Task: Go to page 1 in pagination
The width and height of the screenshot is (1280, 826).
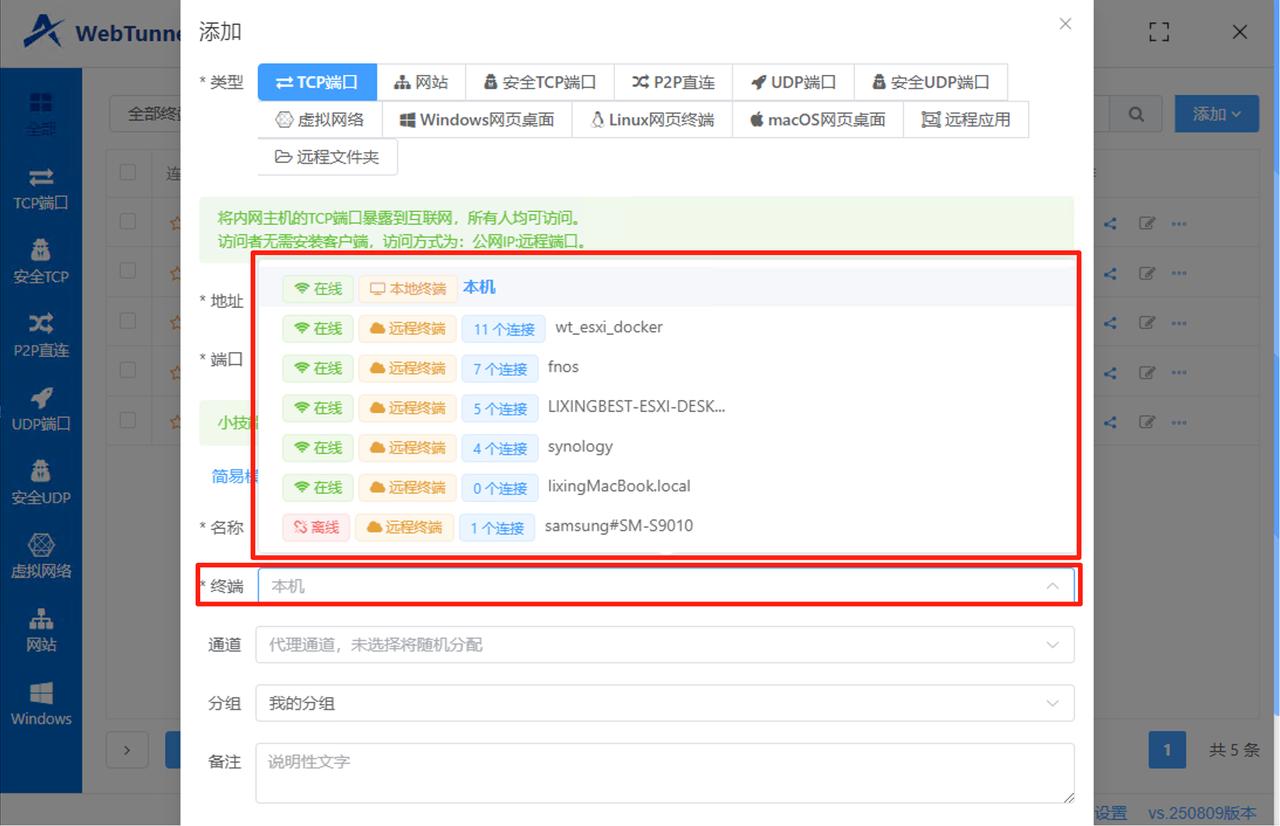Action: 1167,750
